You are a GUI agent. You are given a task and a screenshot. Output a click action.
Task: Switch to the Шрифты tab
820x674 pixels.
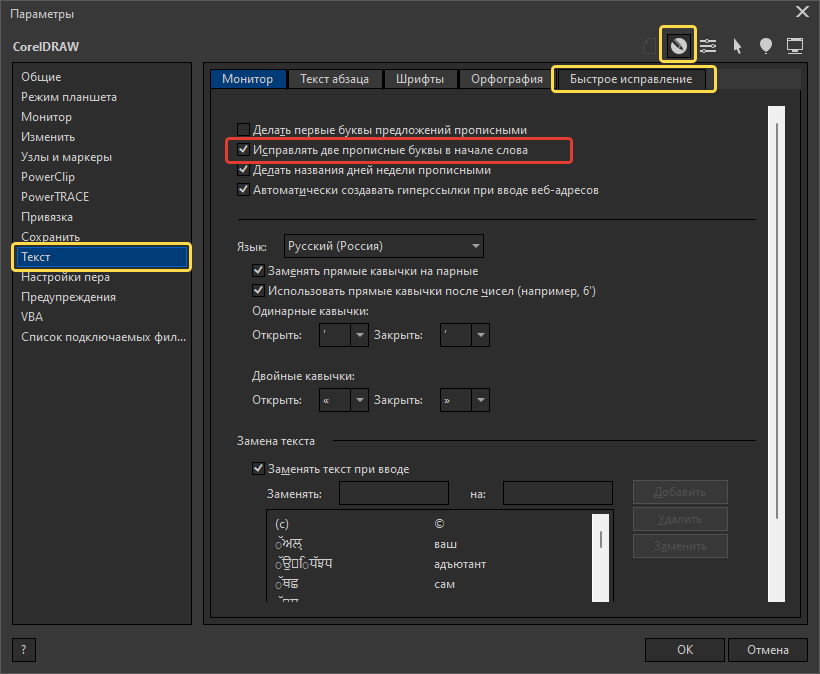[x=420, y=79]
